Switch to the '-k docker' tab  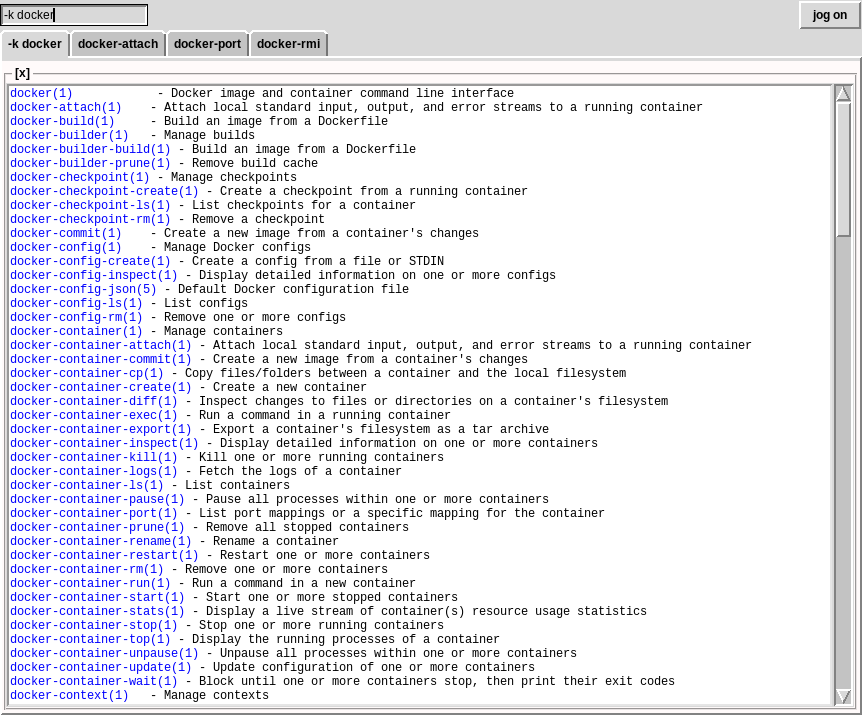coord(35,44)
